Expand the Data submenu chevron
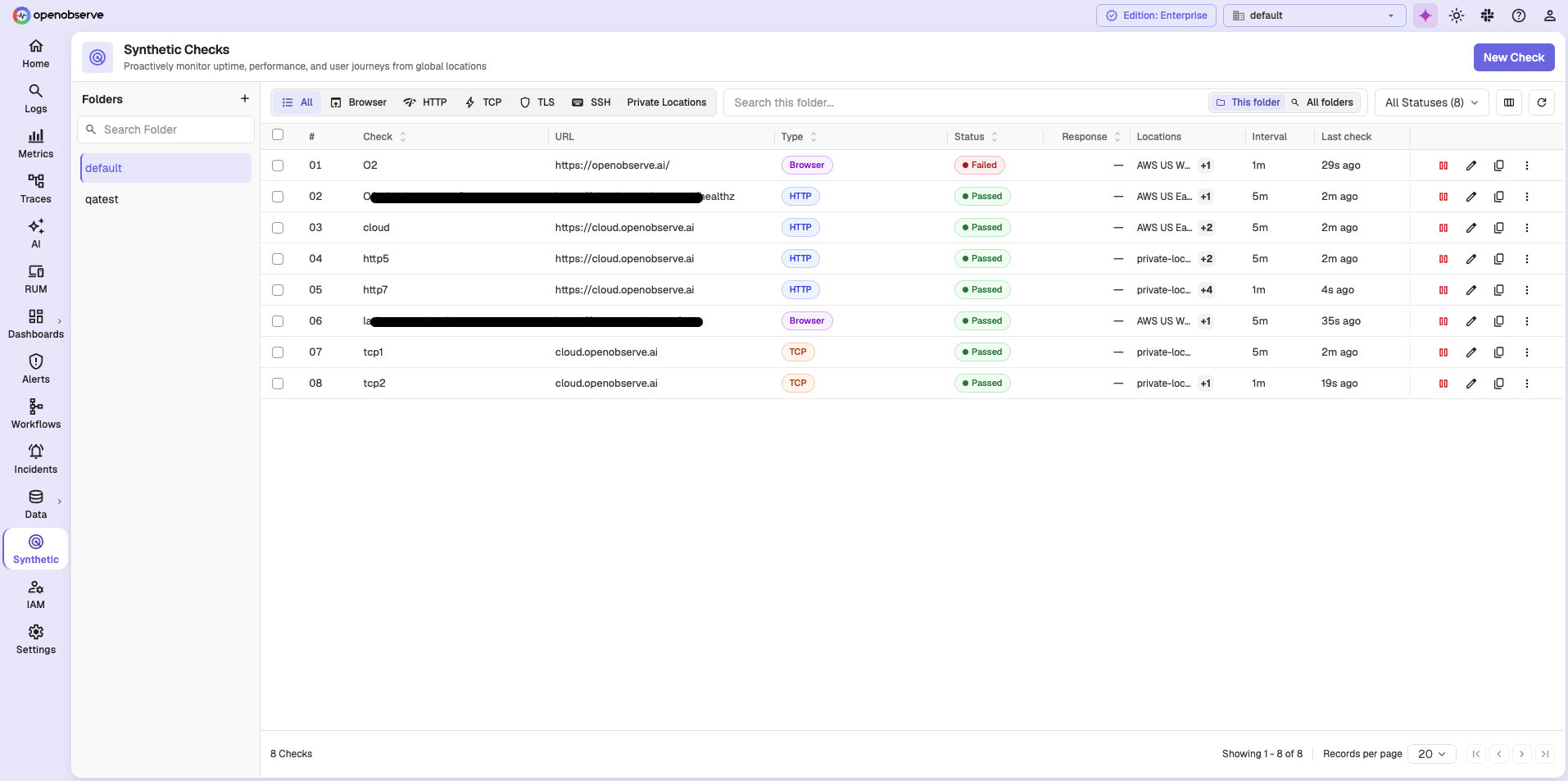 click(x=60, y=502)
